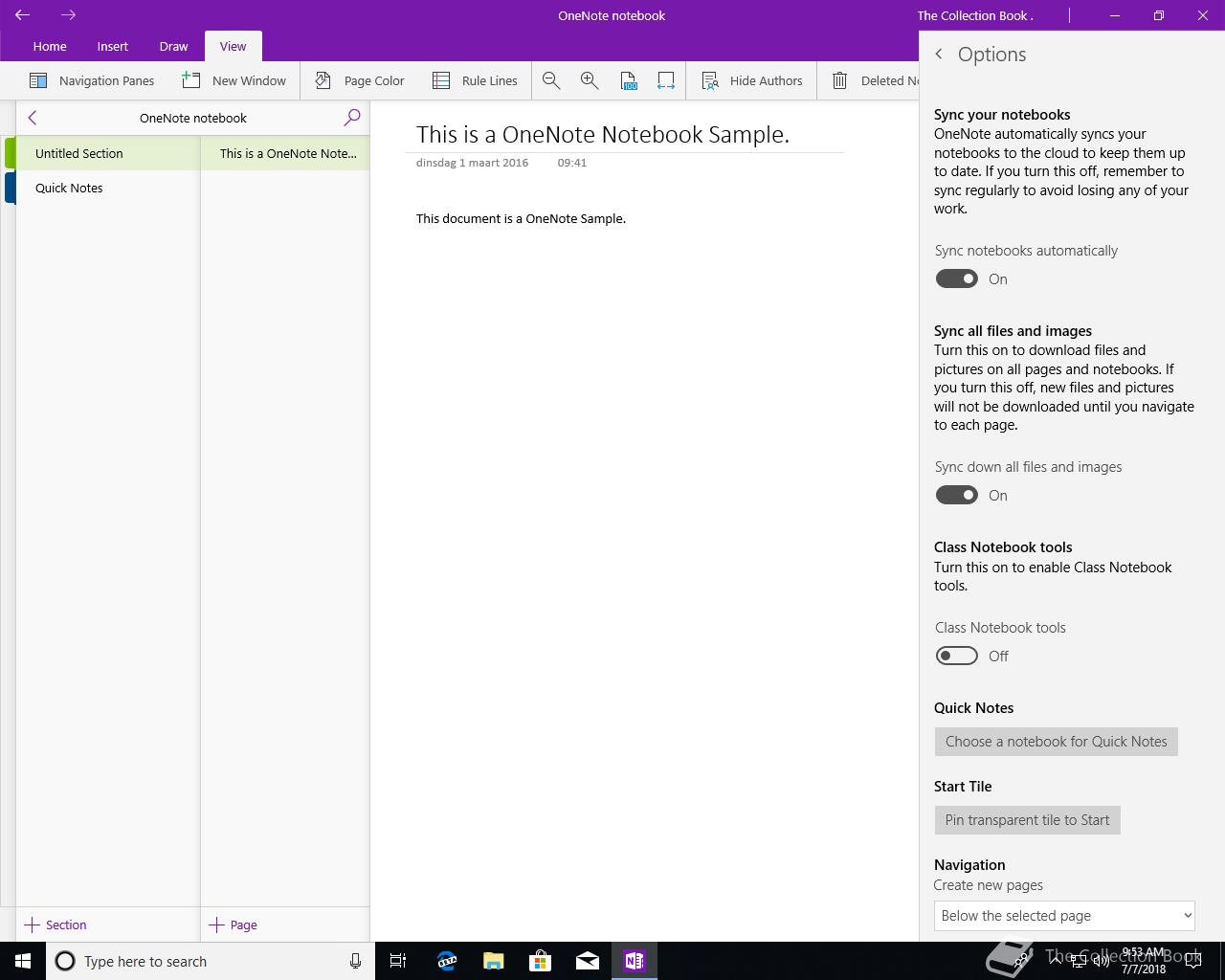Click Hide Authors
The image size is (1225, 980).
tap(752, 80)
